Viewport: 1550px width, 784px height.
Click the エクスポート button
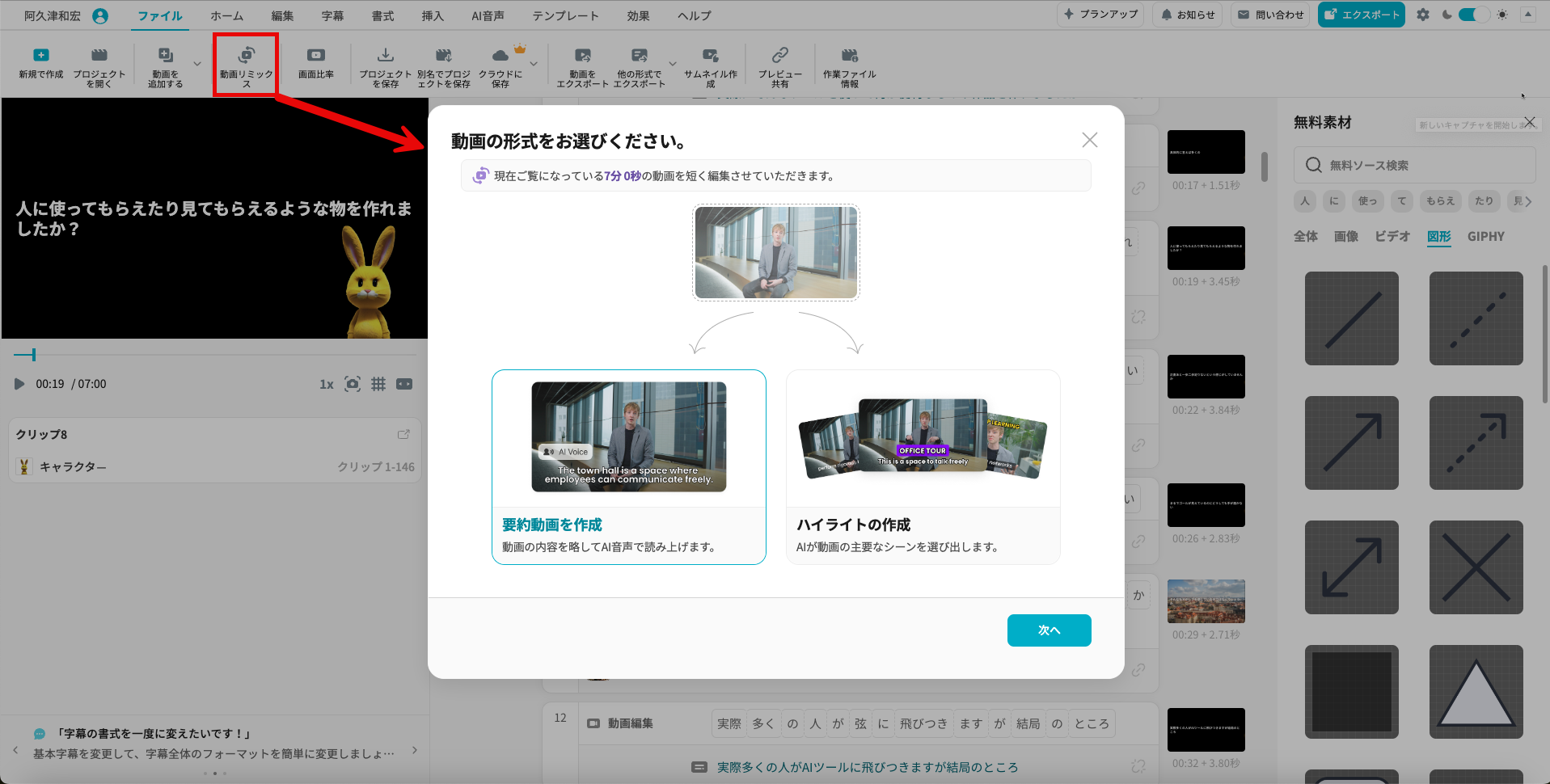tap(1362, 15)
